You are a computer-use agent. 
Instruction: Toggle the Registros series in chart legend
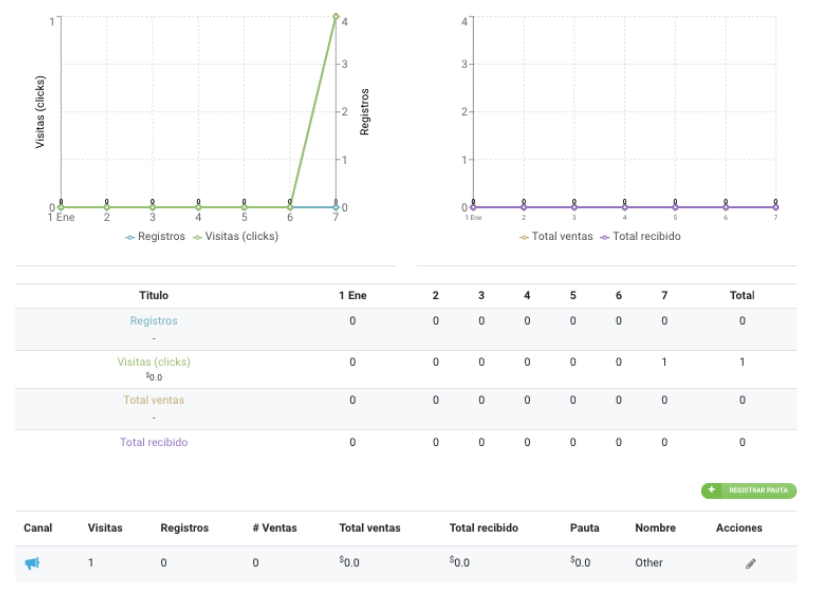[x=156, y=237]
